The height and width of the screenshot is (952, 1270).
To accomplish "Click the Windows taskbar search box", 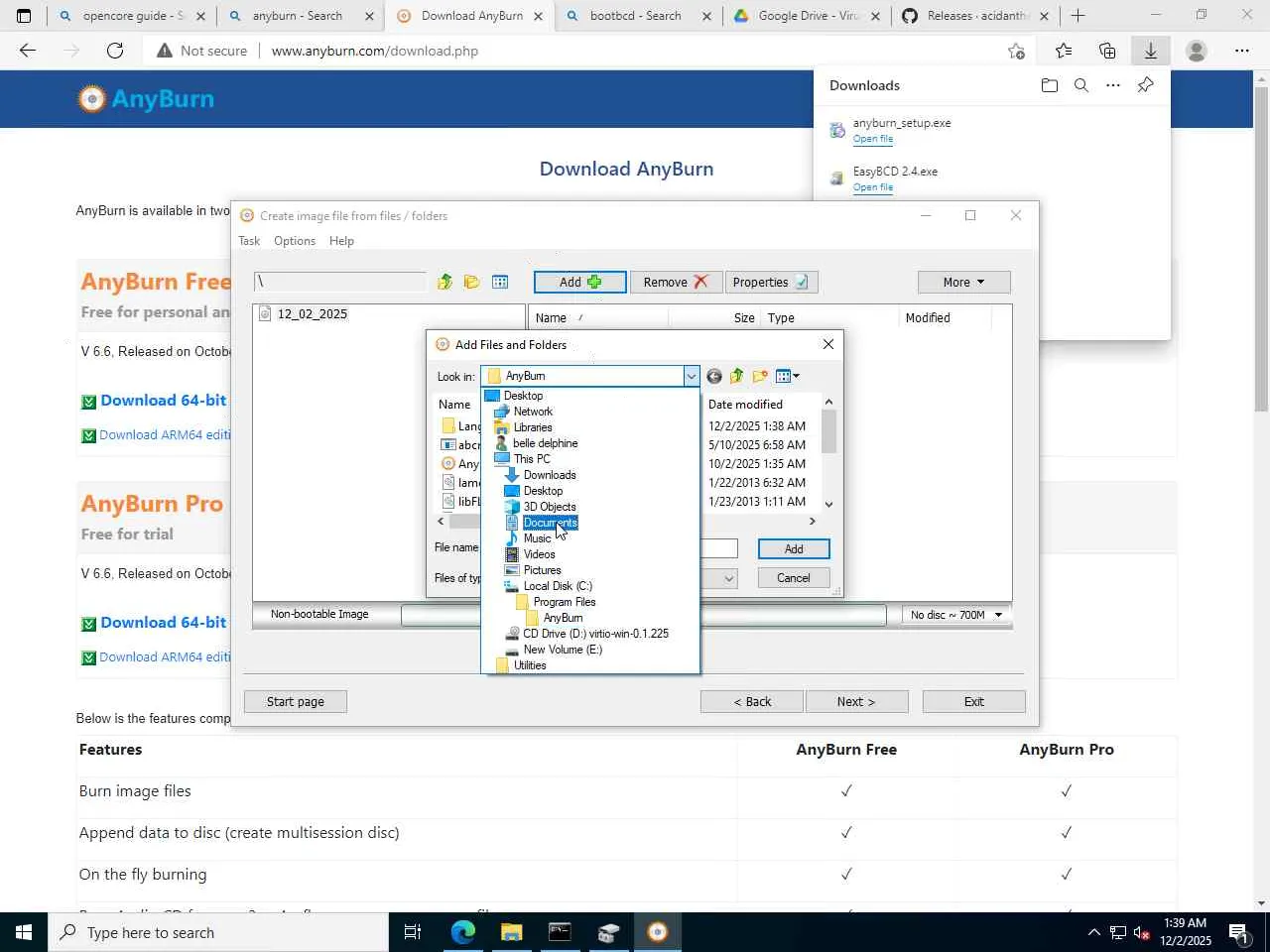I will point(218,932).
